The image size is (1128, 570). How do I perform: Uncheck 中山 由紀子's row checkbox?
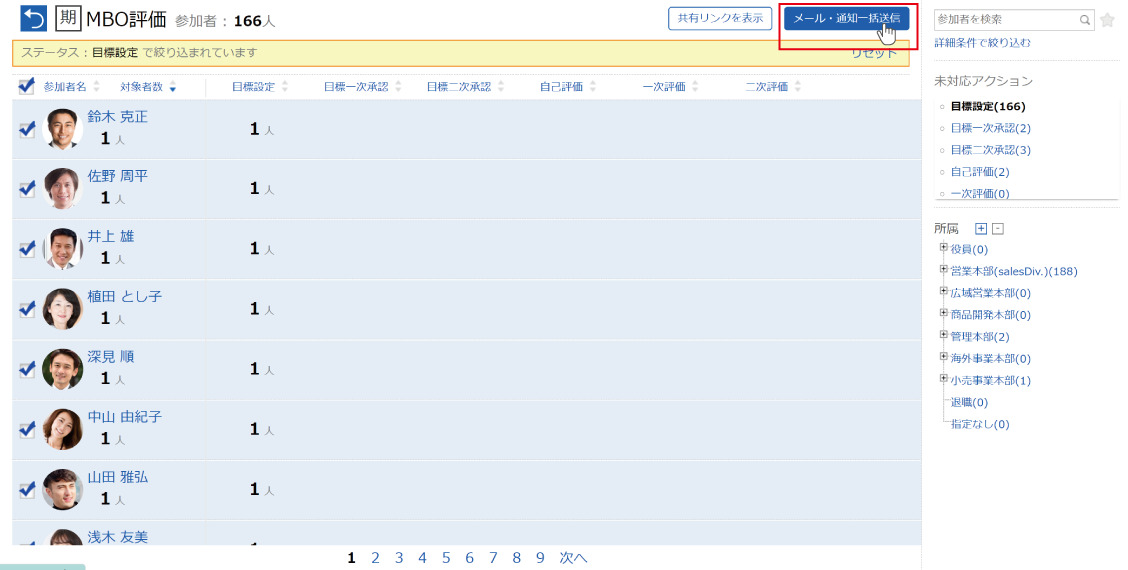[27, 429]
